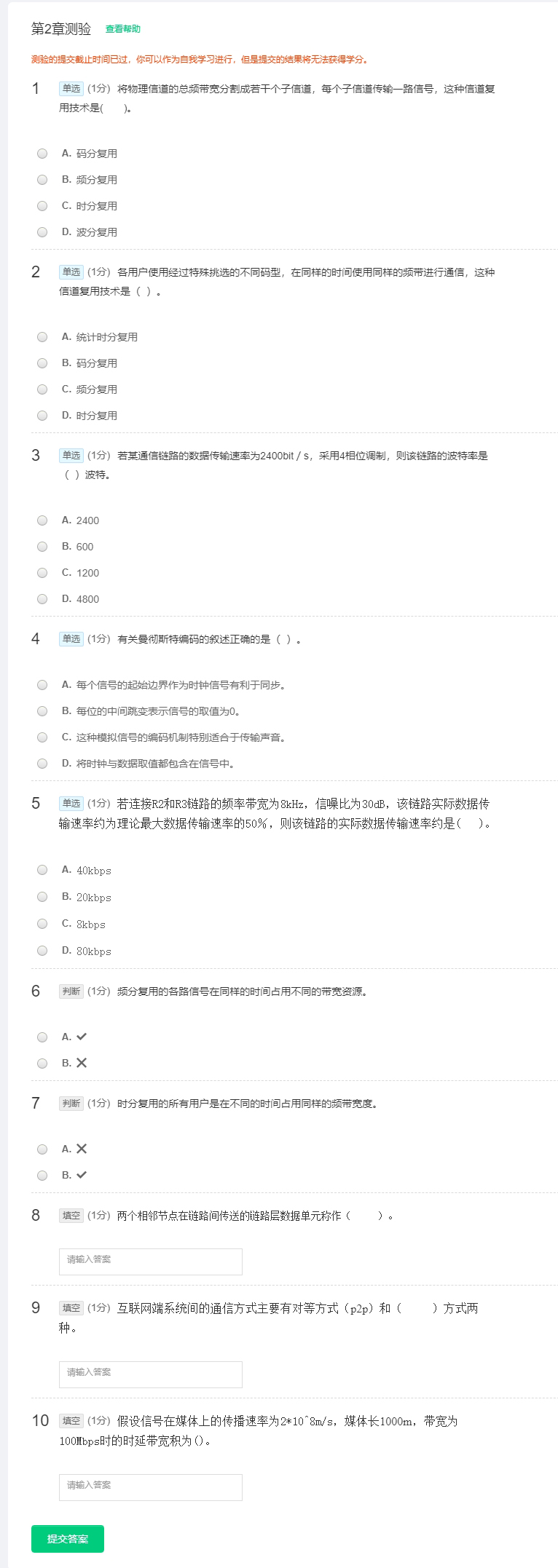The height and width of the screenshot is (1568, 558).
Task: Select option A in question 4
Action: (42, 685)
